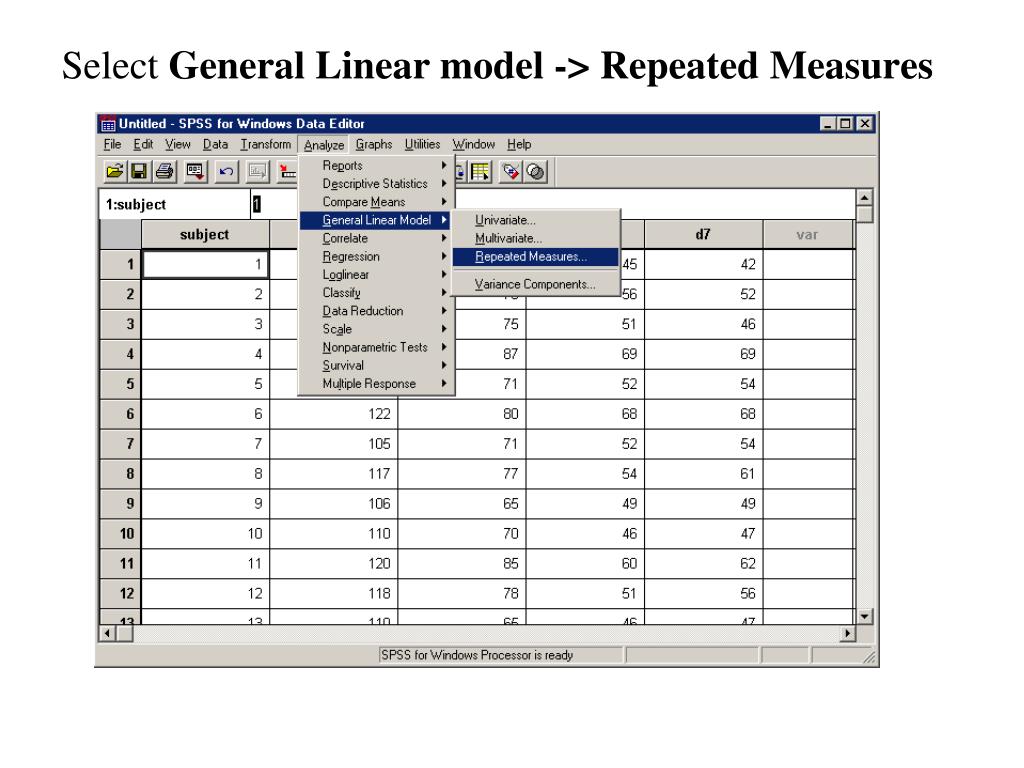This screenshot has width=1024, height=768.
Task: Open the Utilities menu
Action: (x=423, y=144)
